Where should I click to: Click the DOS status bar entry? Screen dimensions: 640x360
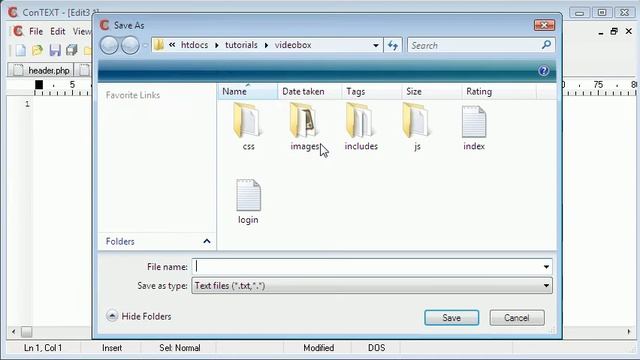pyautogui.click(x=376, y=348)
